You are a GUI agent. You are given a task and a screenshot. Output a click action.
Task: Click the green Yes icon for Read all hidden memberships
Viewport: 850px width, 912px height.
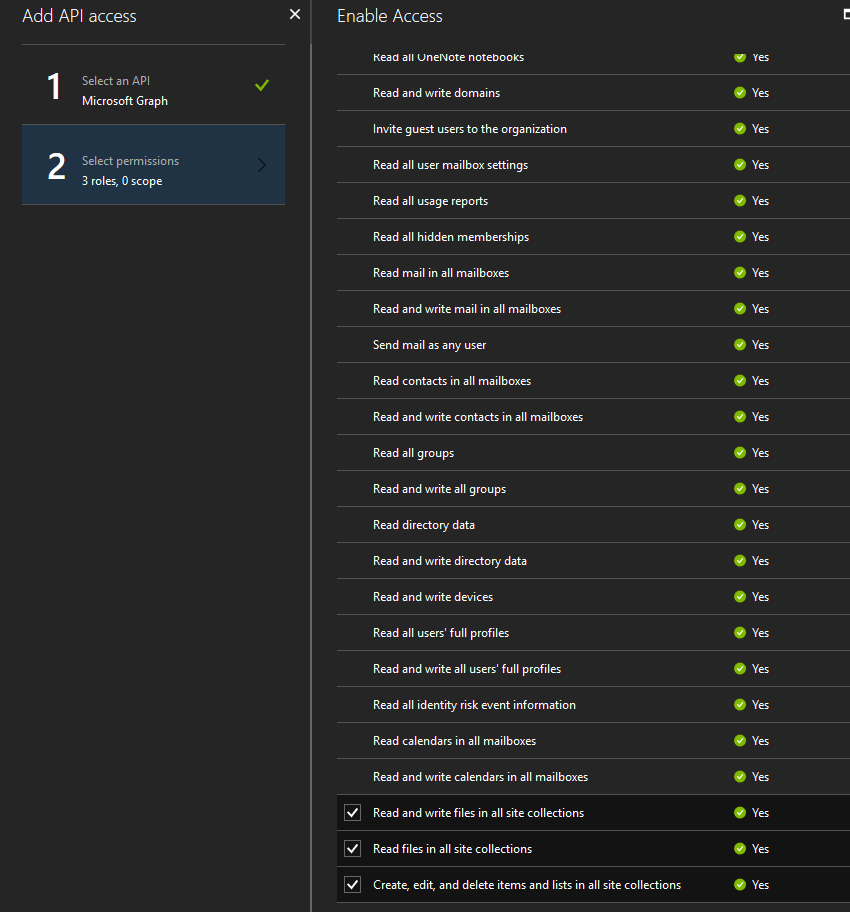click(x=740, y=237)
